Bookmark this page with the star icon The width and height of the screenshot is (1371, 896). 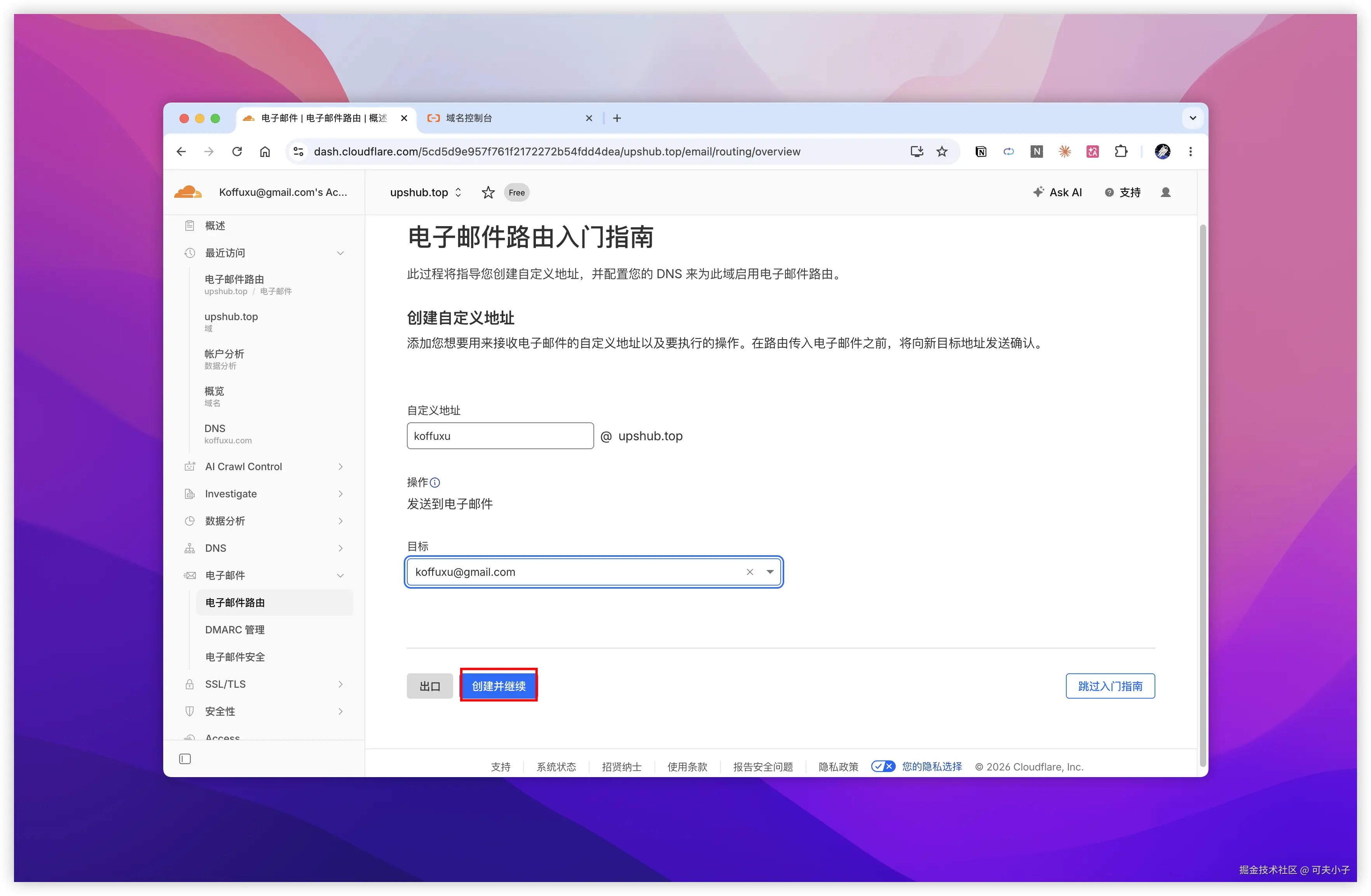coord(942,152)
